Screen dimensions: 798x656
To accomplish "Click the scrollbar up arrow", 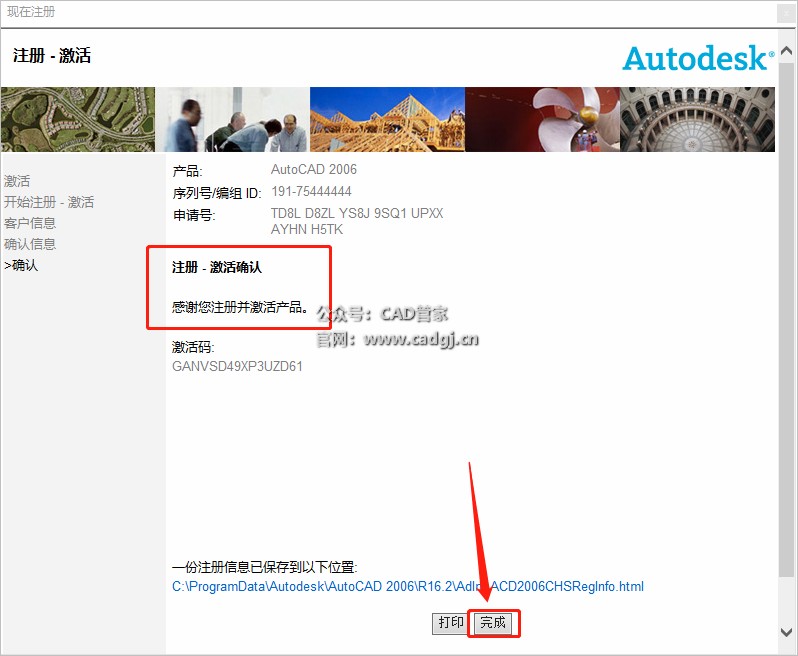I will [x=786, y=50].
